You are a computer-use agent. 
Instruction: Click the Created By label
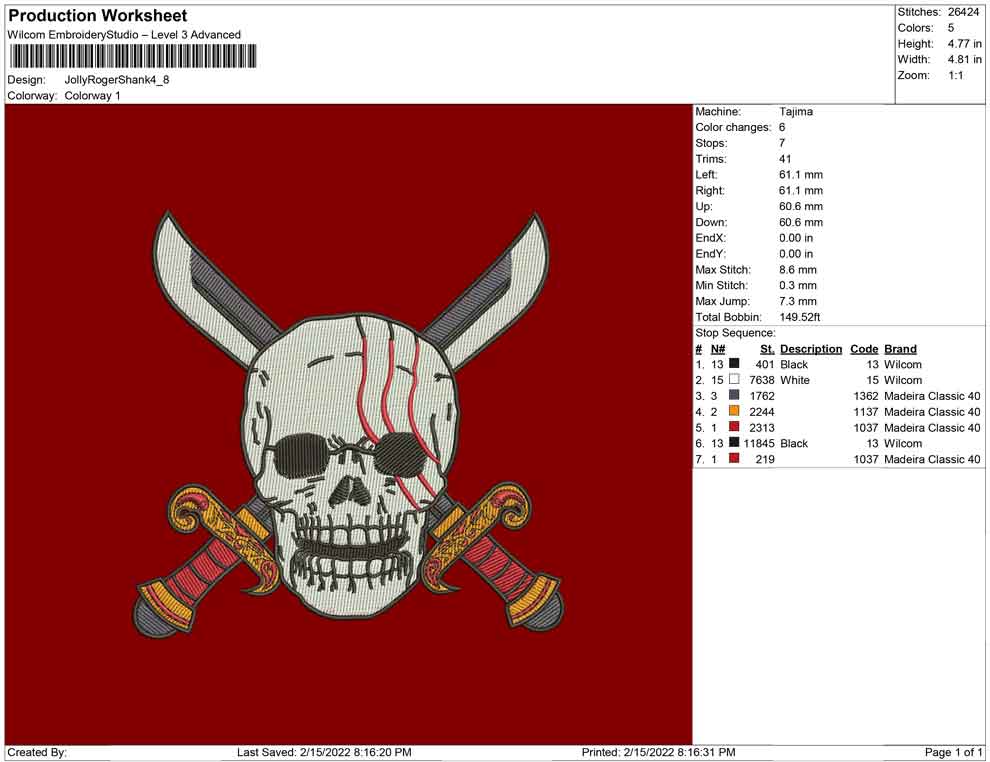[x=37, y=752]
